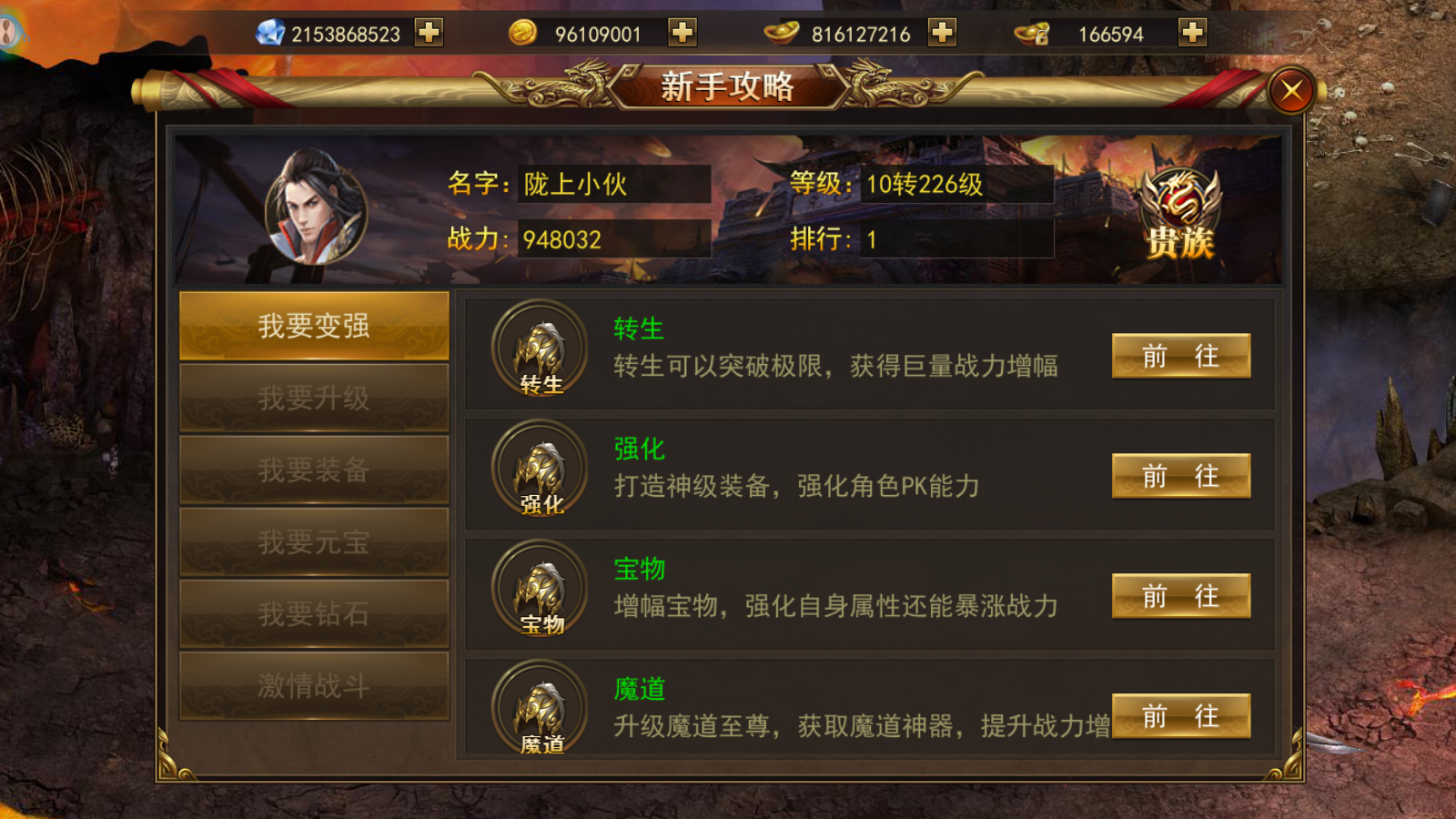
Task: Click the character portrait avatar
Action: [316, 207]
